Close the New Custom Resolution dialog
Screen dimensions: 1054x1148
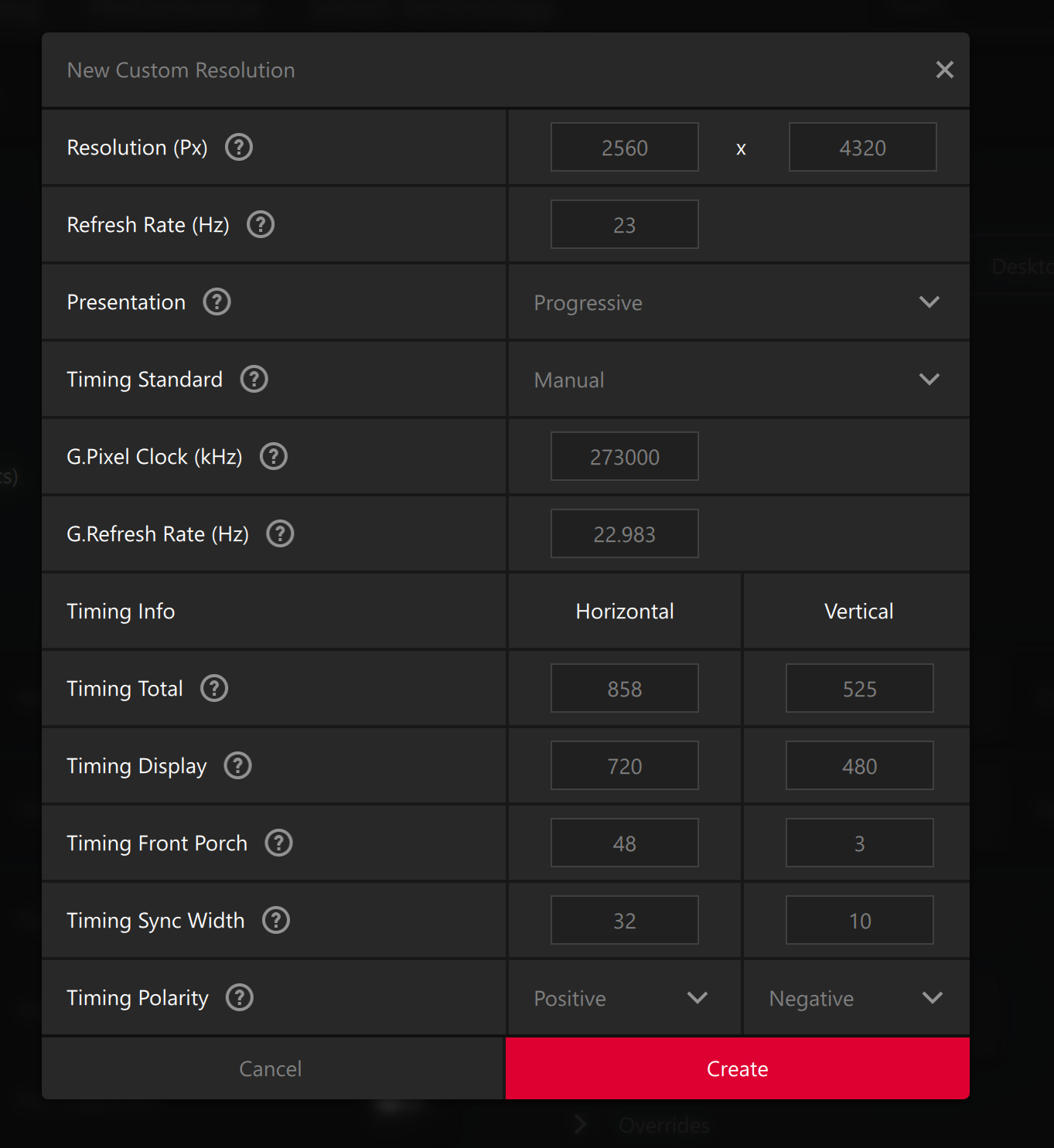pos(944,70)
